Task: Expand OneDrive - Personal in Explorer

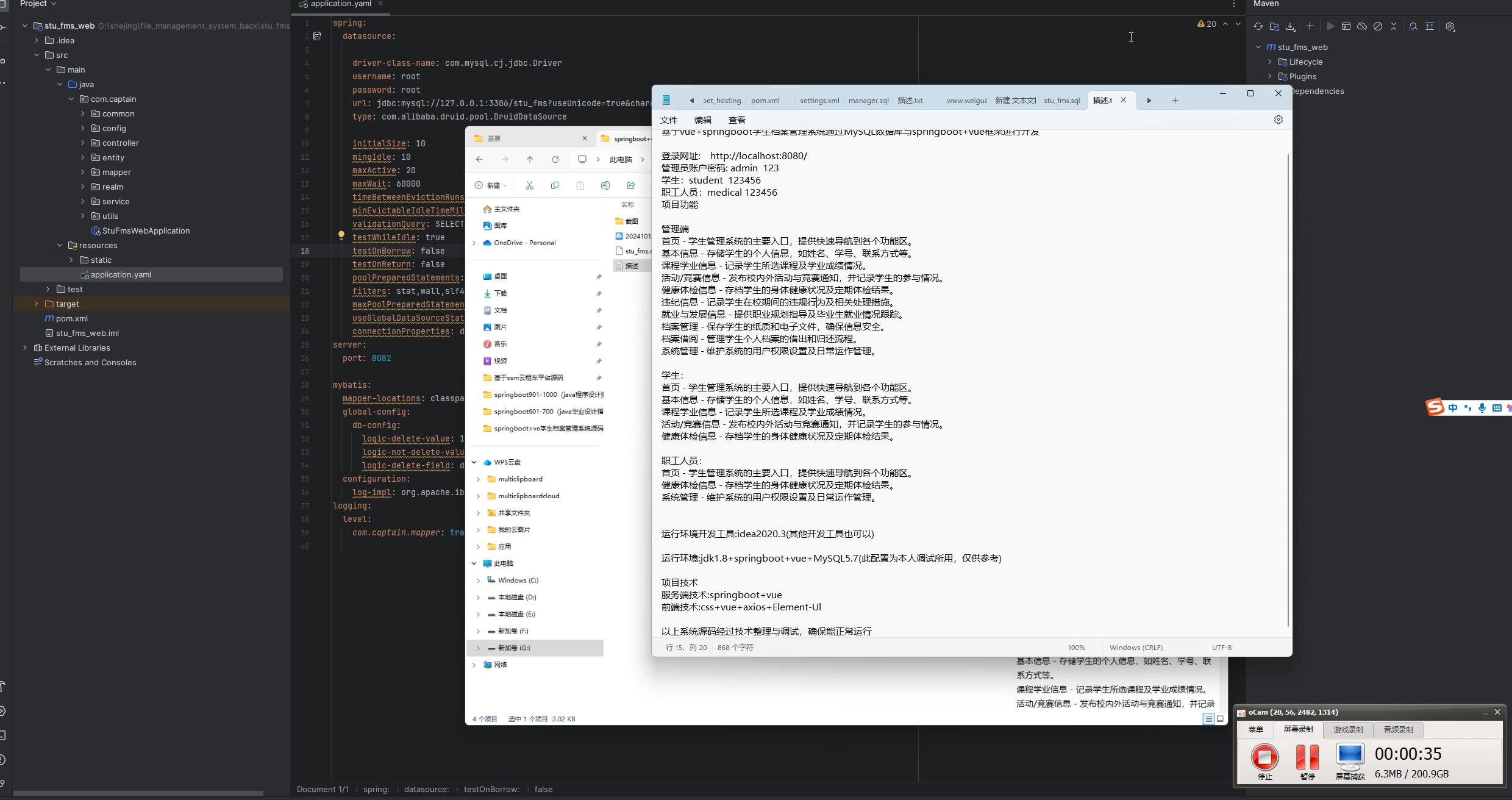Action: tap(474, 243)
